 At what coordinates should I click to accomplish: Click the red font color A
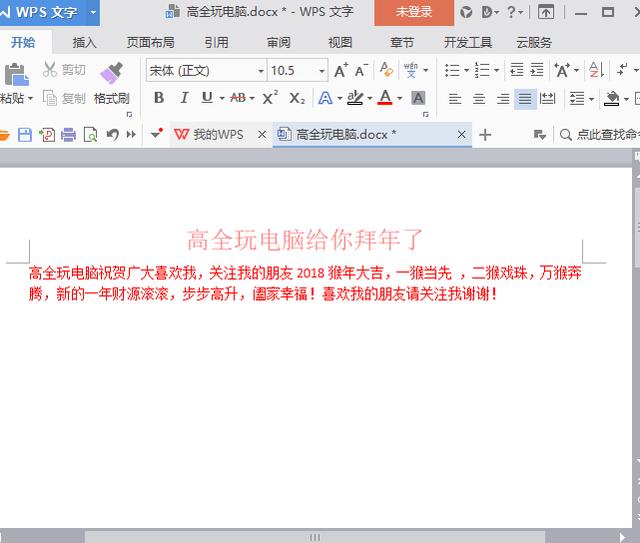385,98
